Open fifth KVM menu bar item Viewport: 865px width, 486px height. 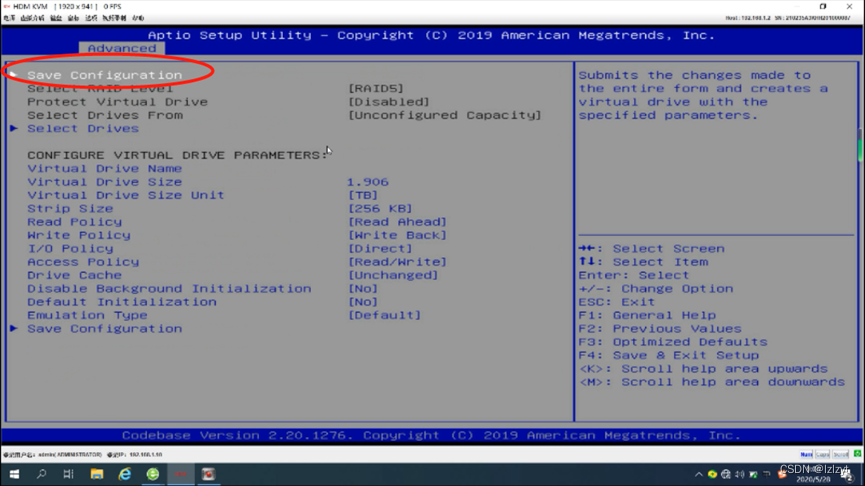click(91, 18)
